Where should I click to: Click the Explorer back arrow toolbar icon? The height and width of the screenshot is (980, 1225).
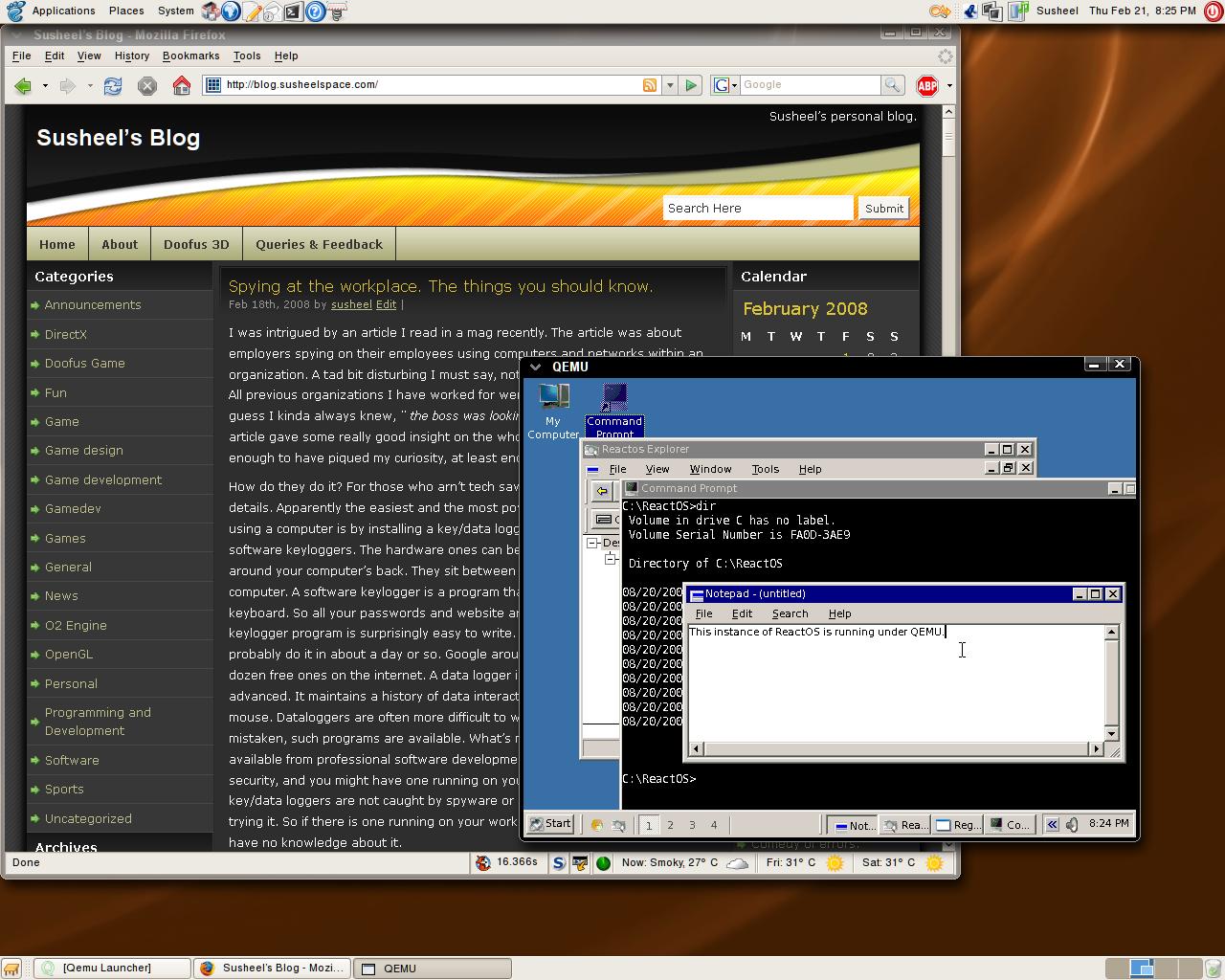(602, 491)
